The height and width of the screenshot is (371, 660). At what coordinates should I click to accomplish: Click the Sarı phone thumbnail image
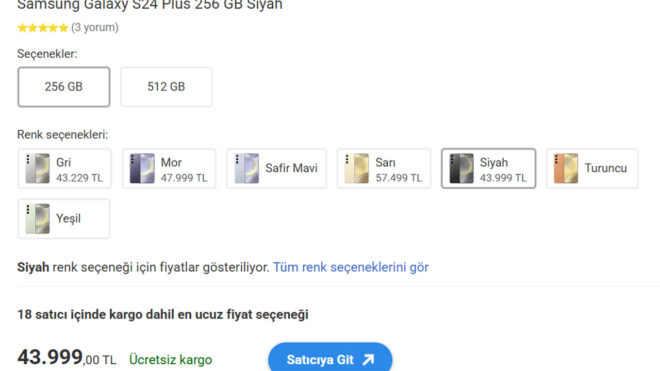(357, 168)
